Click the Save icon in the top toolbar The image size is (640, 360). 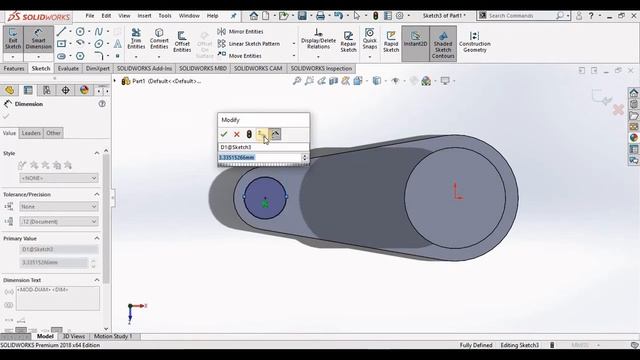pos(302,16)
